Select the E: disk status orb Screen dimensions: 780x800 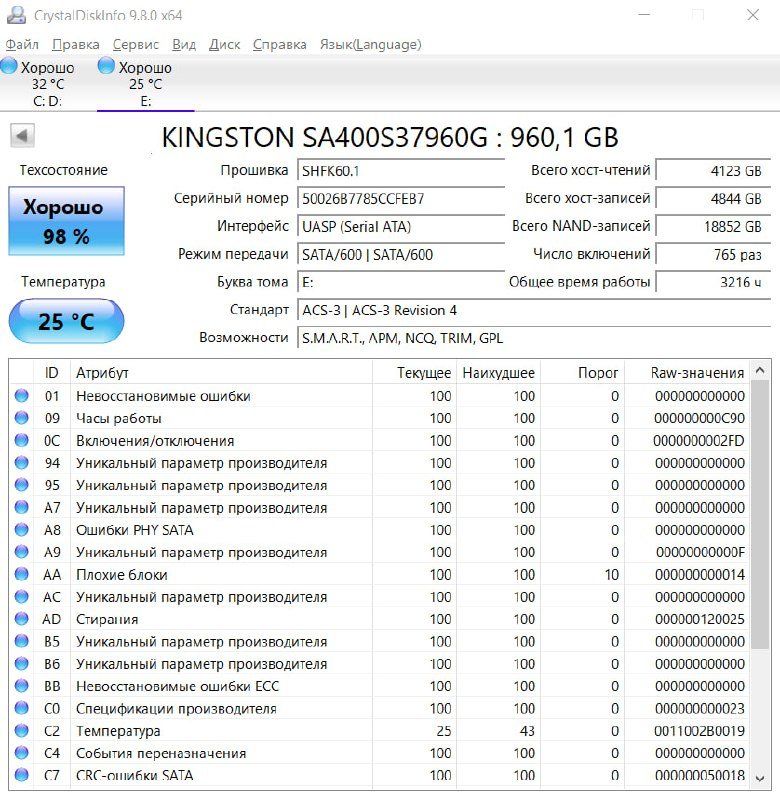tap(107, 67)
